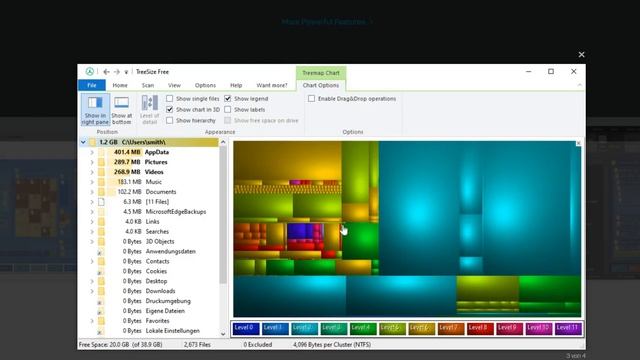This screenshot has width=640, height=360.
Task: Click the Anwendungsdaten shortcut folder icon
Action: [x=101, y=251]
